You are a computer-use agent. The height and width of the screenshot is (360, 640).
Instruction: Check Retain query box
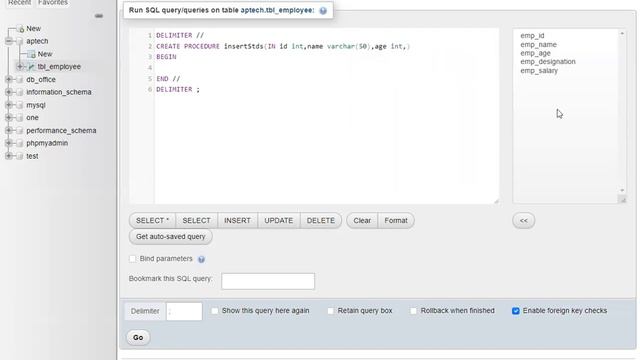click(x=330, y=311)
